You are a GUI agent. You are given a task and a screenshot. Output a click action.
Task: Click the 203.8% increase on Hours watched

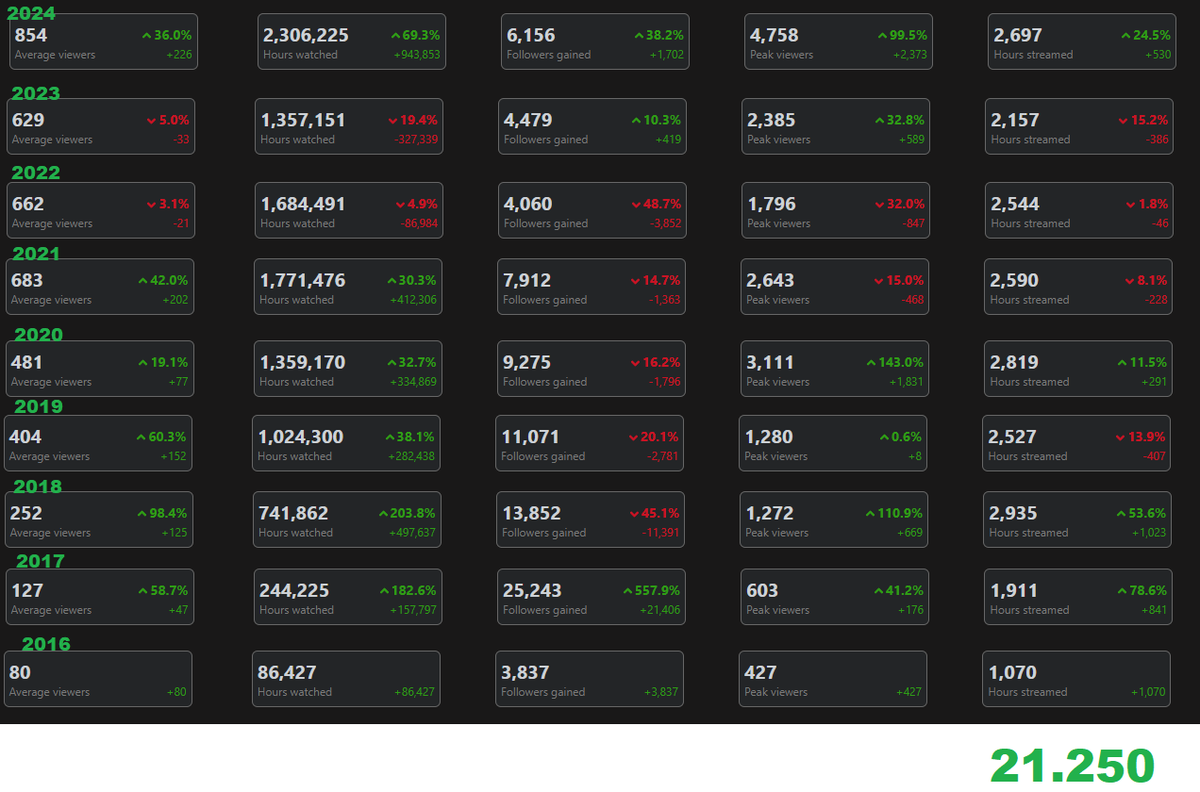coord(407,513)
